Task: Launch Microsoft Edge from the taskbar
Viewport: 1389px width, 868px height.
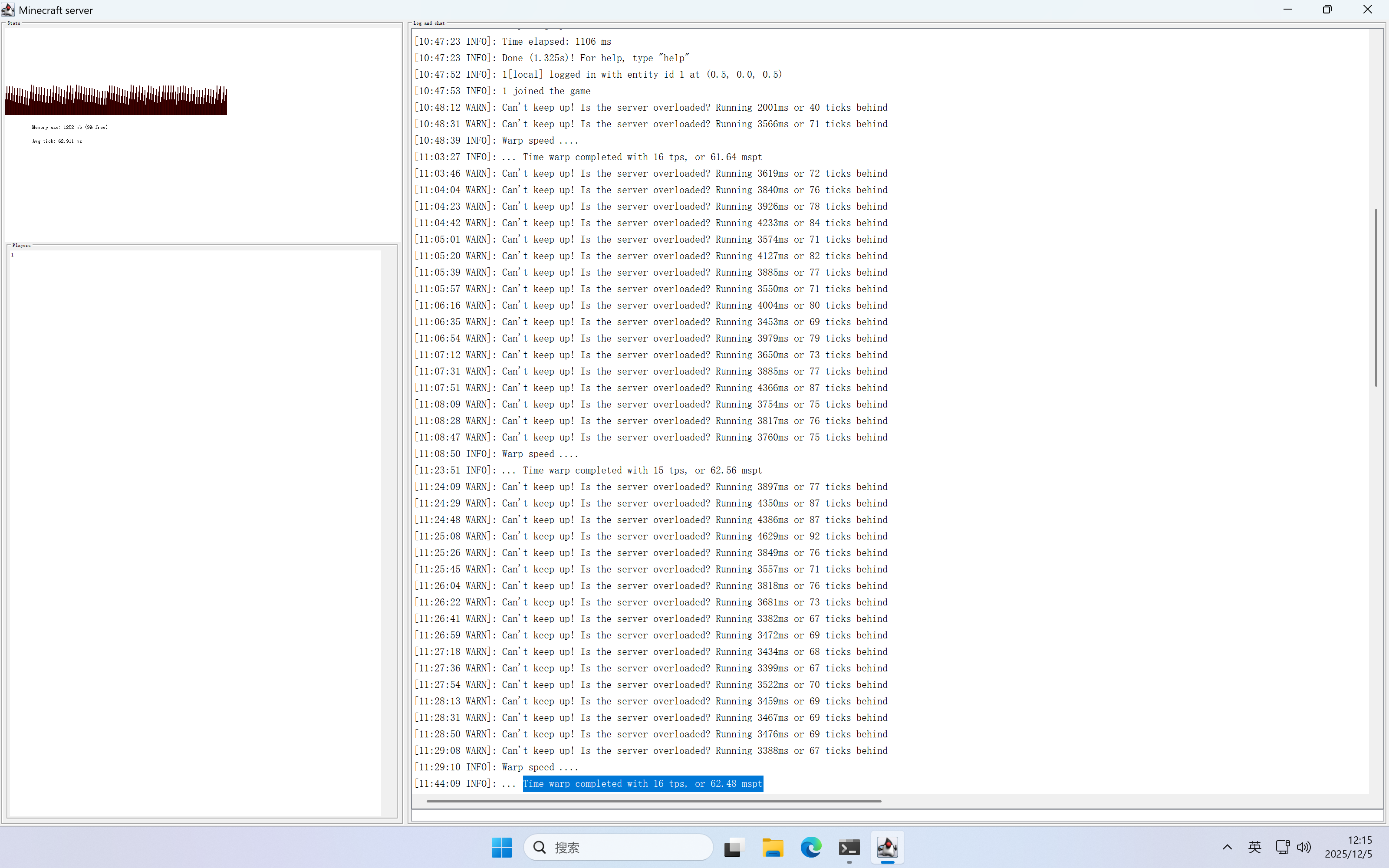Action: pyautogui.click(x=810, y=847)
